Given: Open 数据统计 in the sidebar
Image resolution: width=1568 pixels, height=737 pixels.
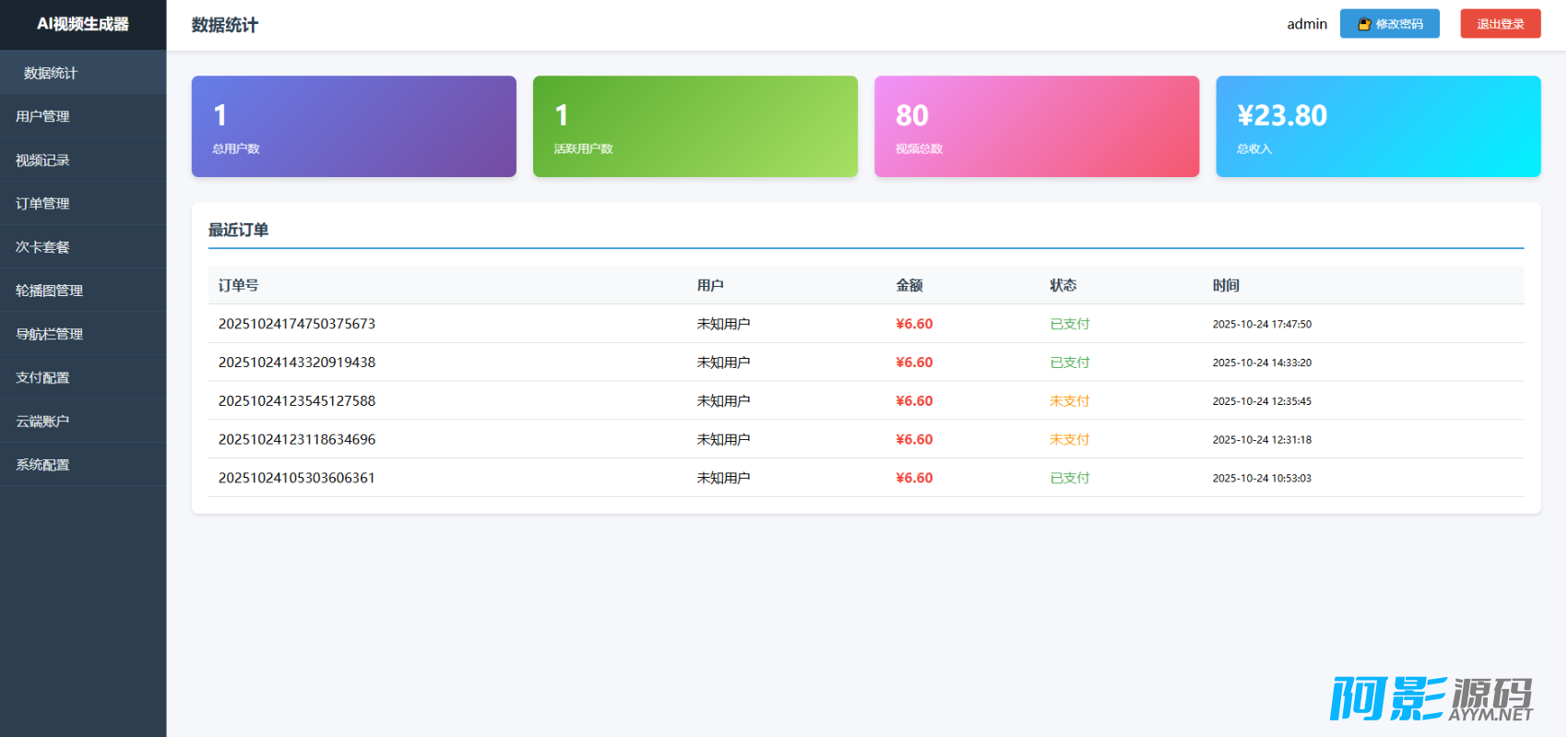Looking at the screenshot, I should [x=51, y=73].
